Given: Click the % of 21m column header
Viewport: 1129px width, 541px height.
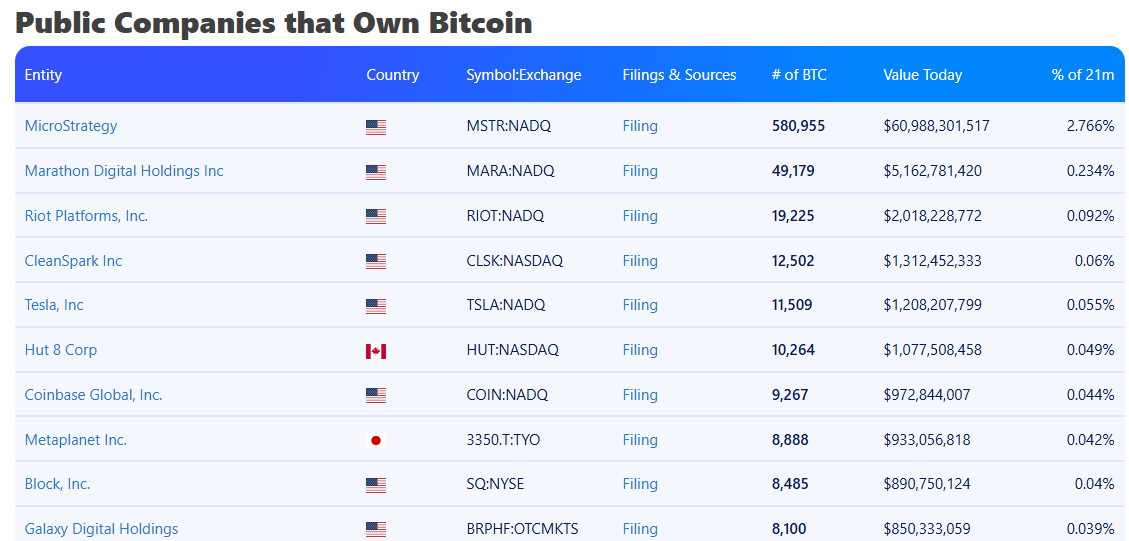Looking at the screenshot, I should (1082, 75).
